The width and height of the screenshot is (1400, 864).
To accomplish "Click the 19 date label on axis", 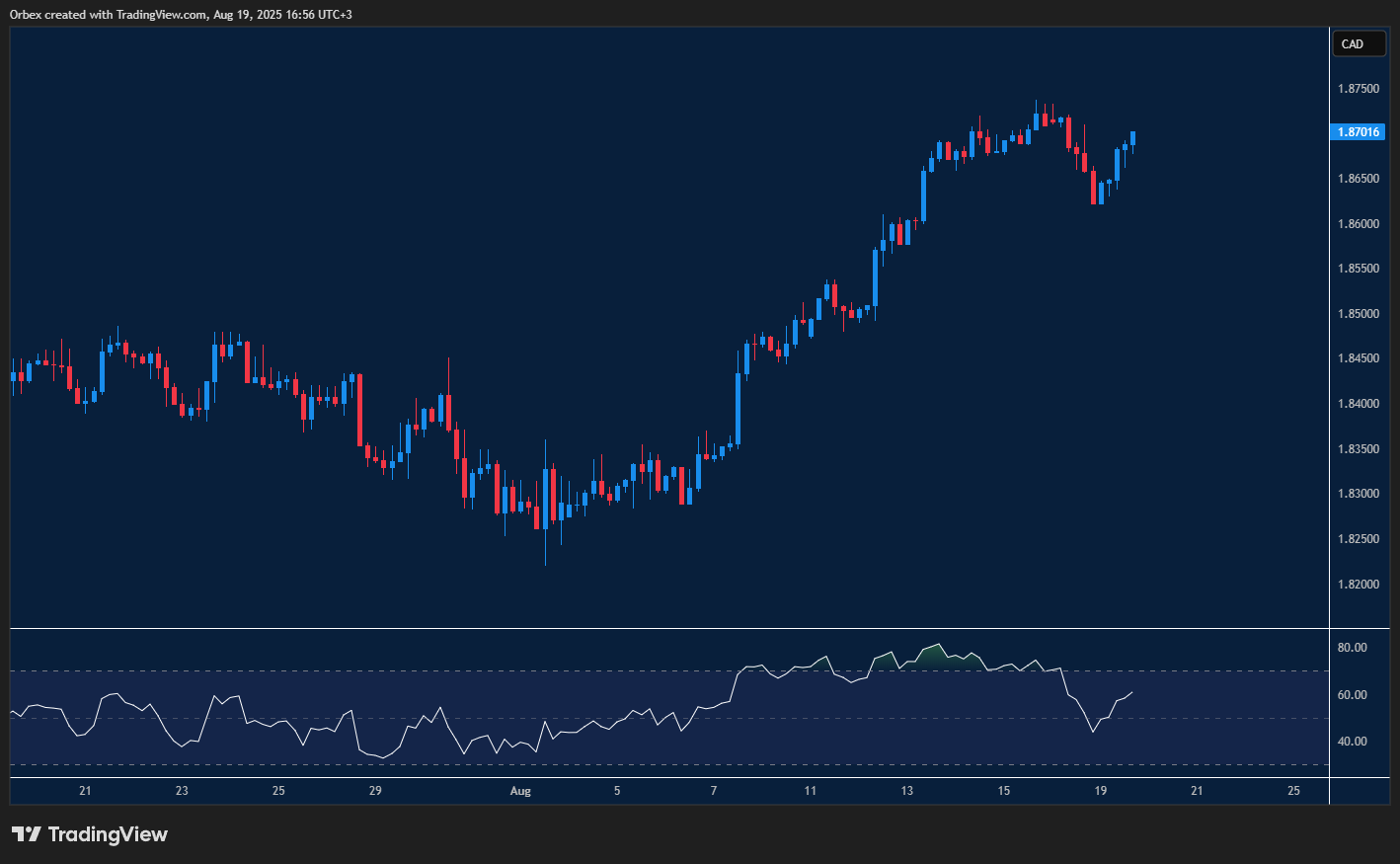I will [x=1100, y=791].
